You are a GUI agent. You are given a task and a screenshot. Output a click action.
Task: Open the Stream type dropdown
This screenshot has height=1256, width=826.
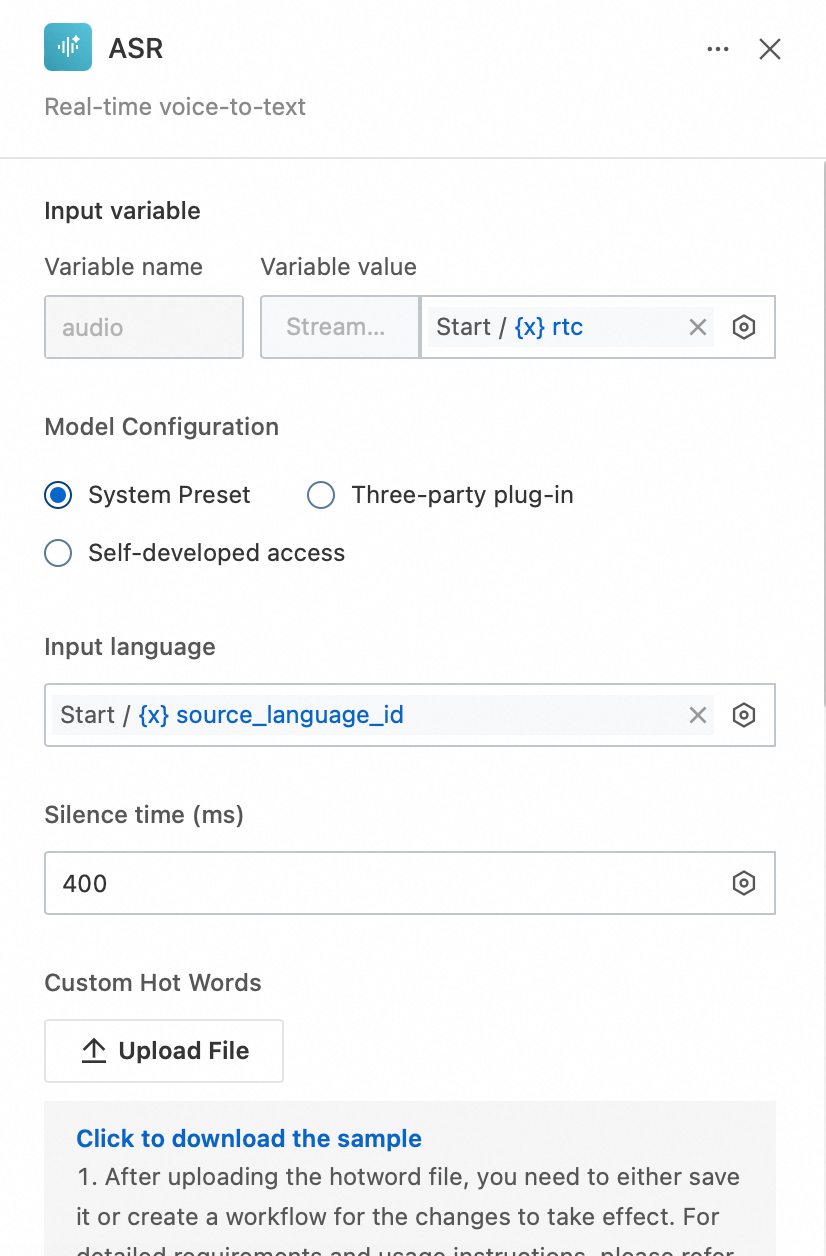[x=339, y=327]
